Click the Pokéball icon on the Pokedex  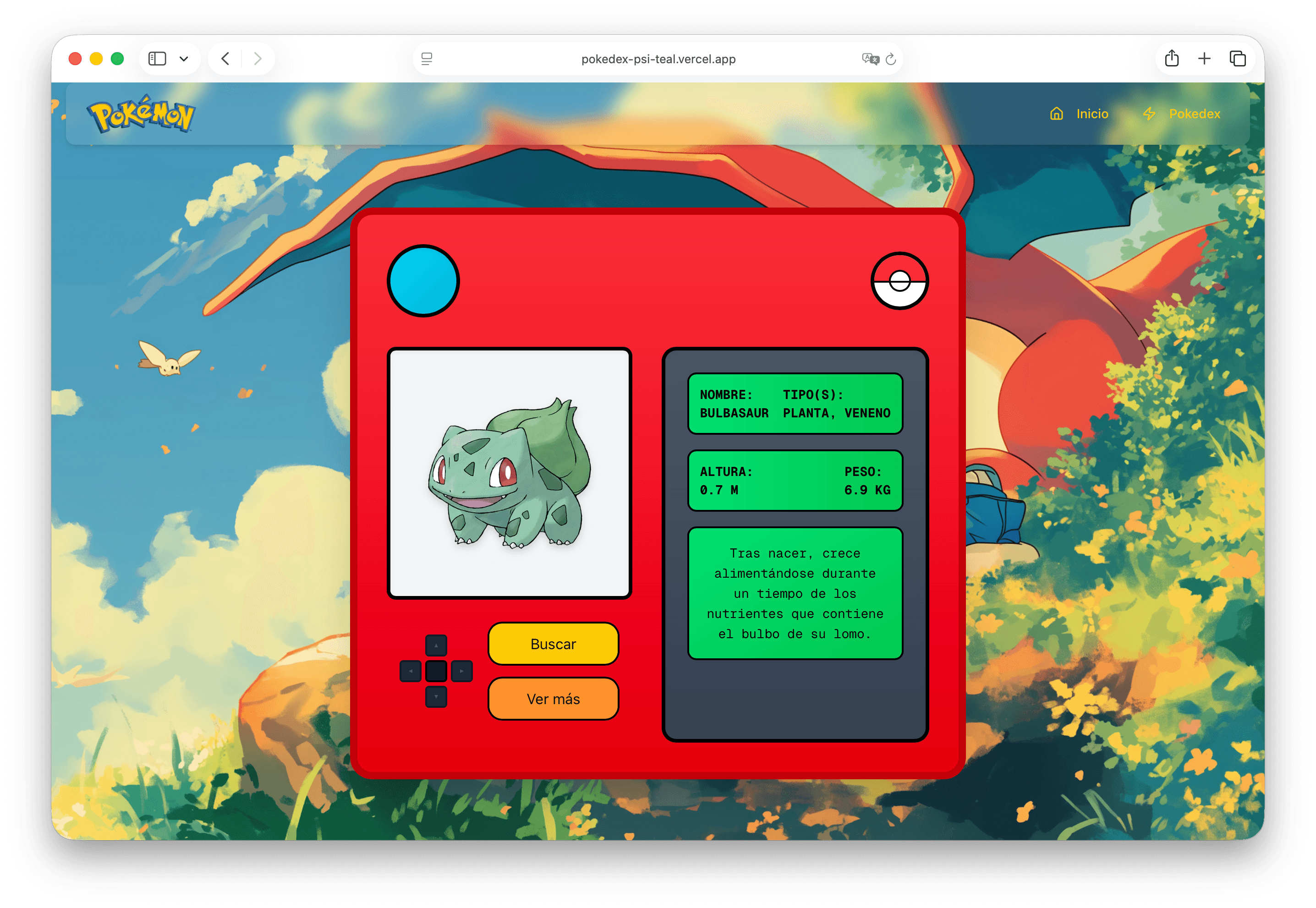click(x=899, y=280)
